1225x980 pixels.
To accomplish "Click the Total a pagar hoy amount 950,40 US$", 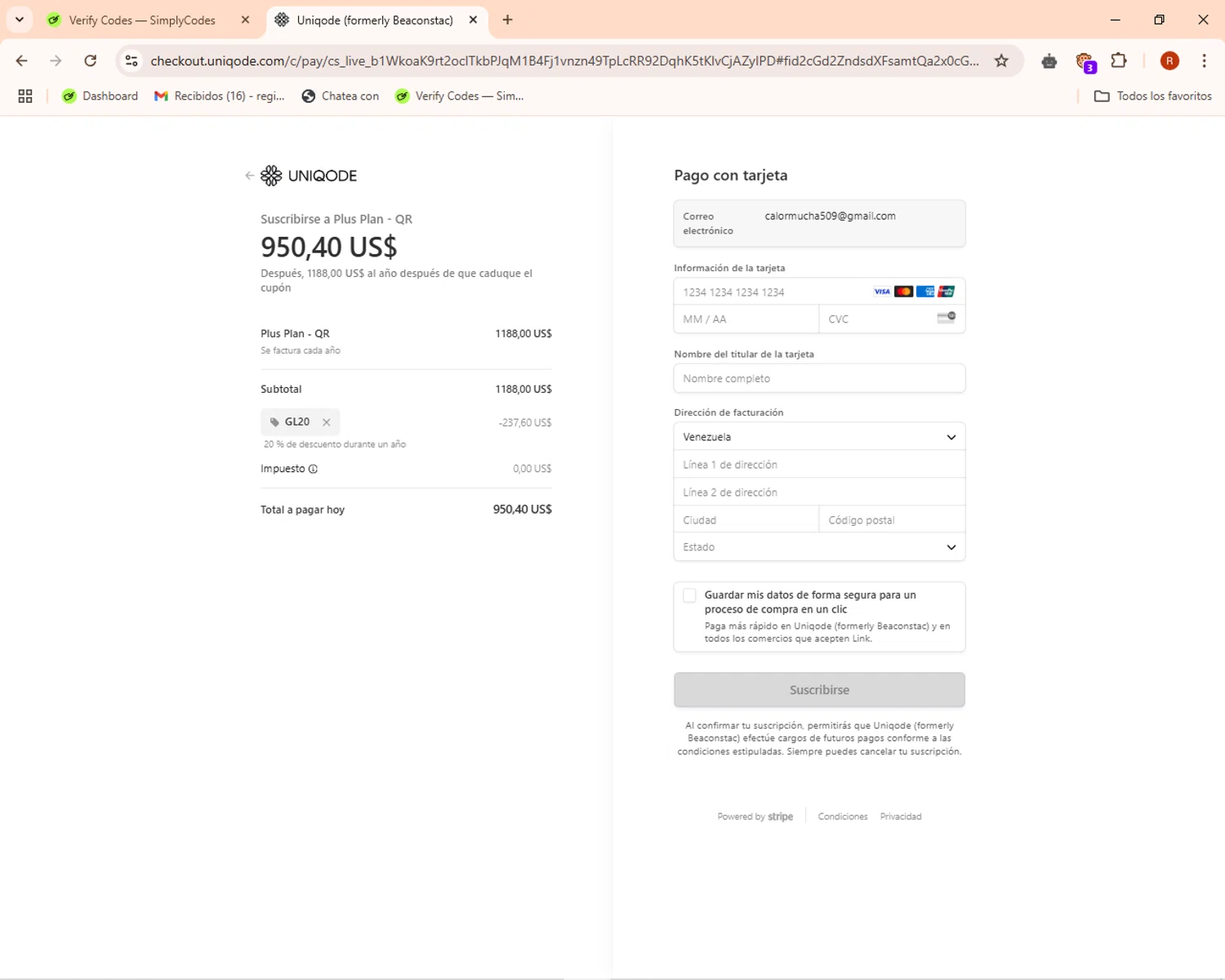I will (523, 509).
